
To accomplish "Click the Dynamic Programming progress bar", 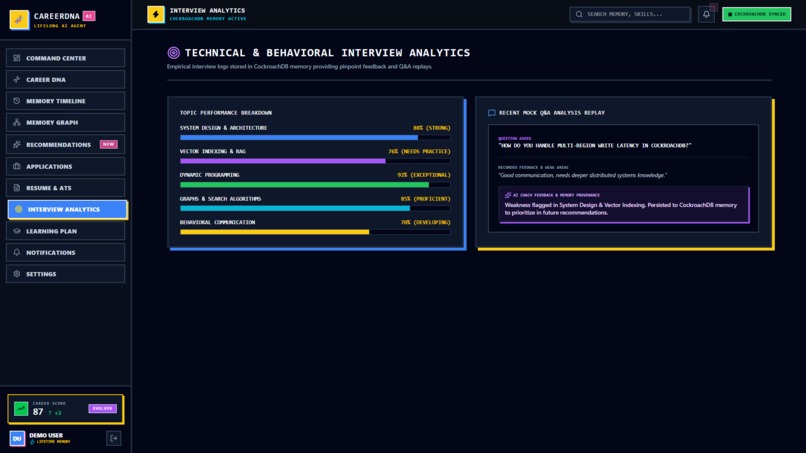I will [x=315, y=185].
